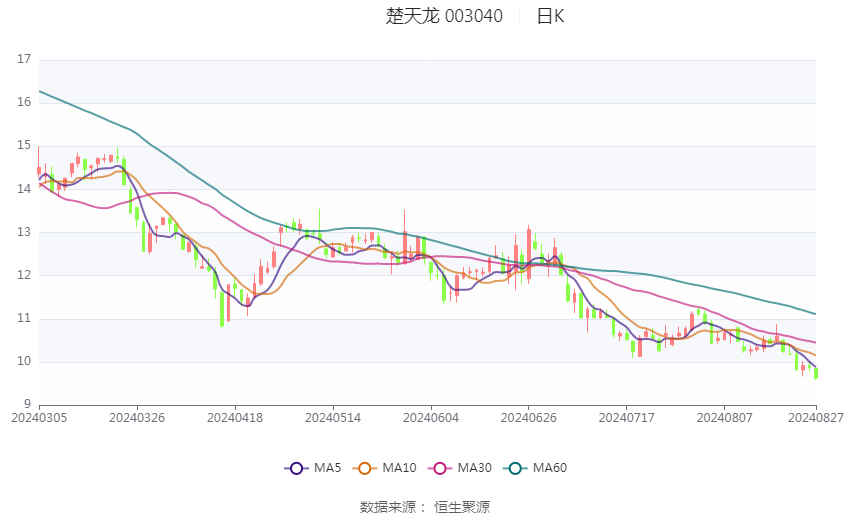Click the teal MA60 legend circle icon
Image resolution: width=850 pixels, height=517 pixels.
coord(514,468)
